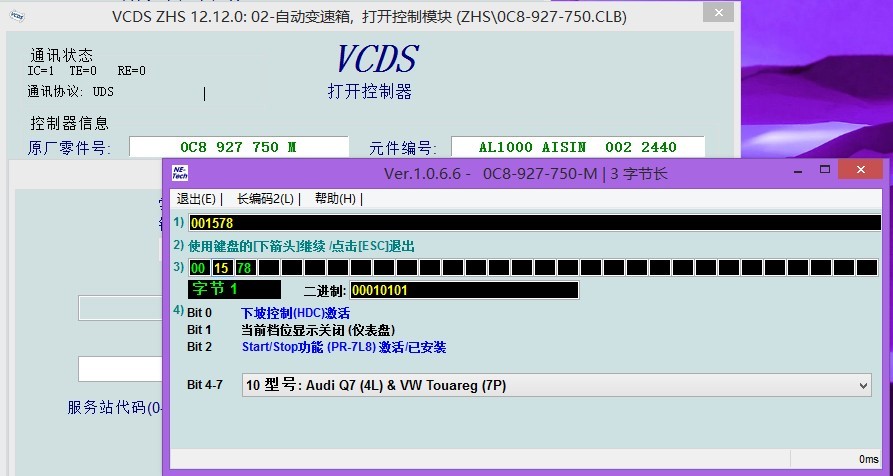Click the 0ms status bar entry
Screen dimensions: 893x476
pyautogui.click(x=869, y=459)
